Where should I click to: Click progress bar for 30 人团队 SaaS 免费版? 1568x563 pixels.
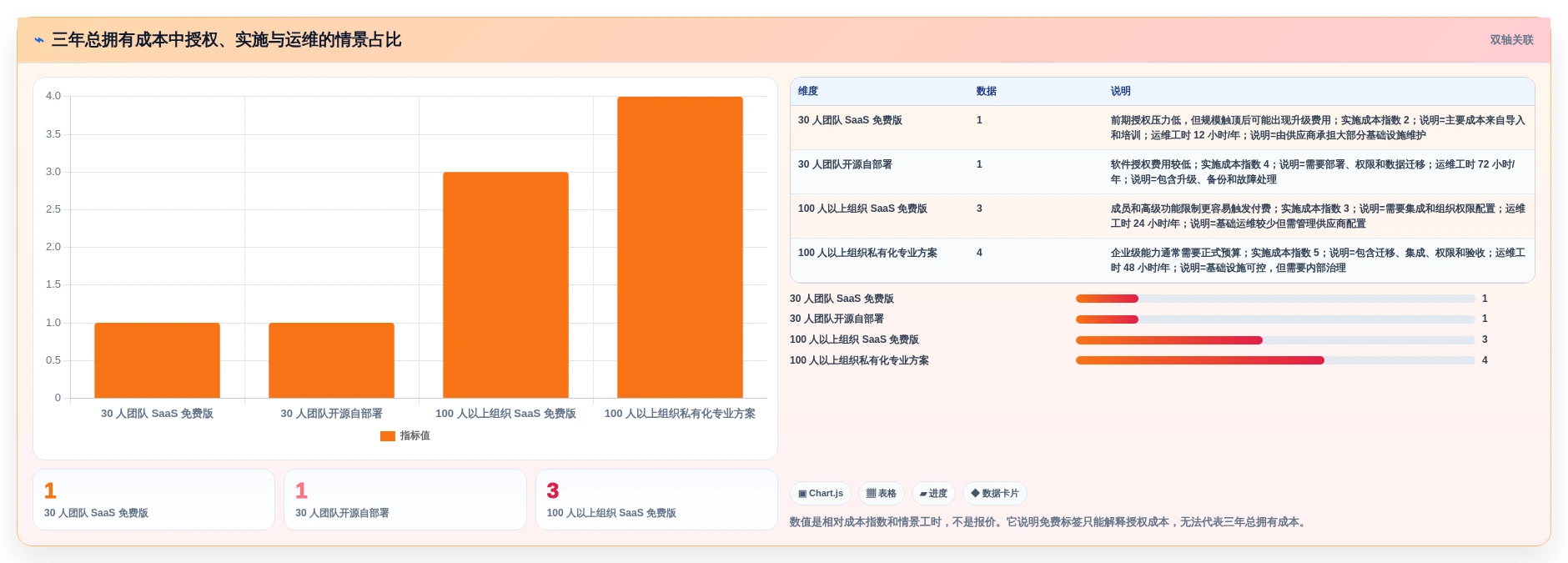coord(1275,299)
